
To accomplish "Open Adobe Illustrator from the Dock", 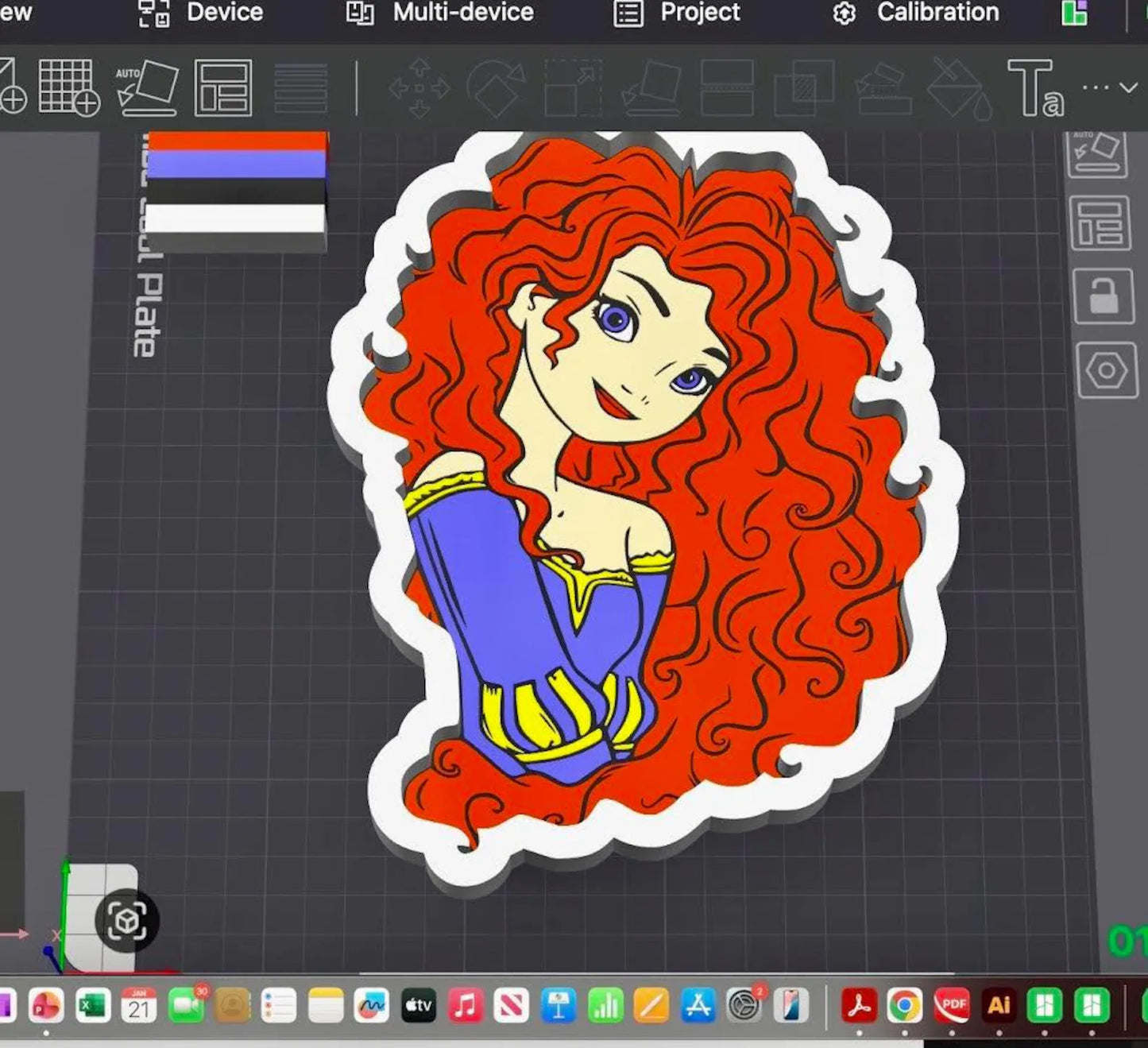I will coord(999,1007).
